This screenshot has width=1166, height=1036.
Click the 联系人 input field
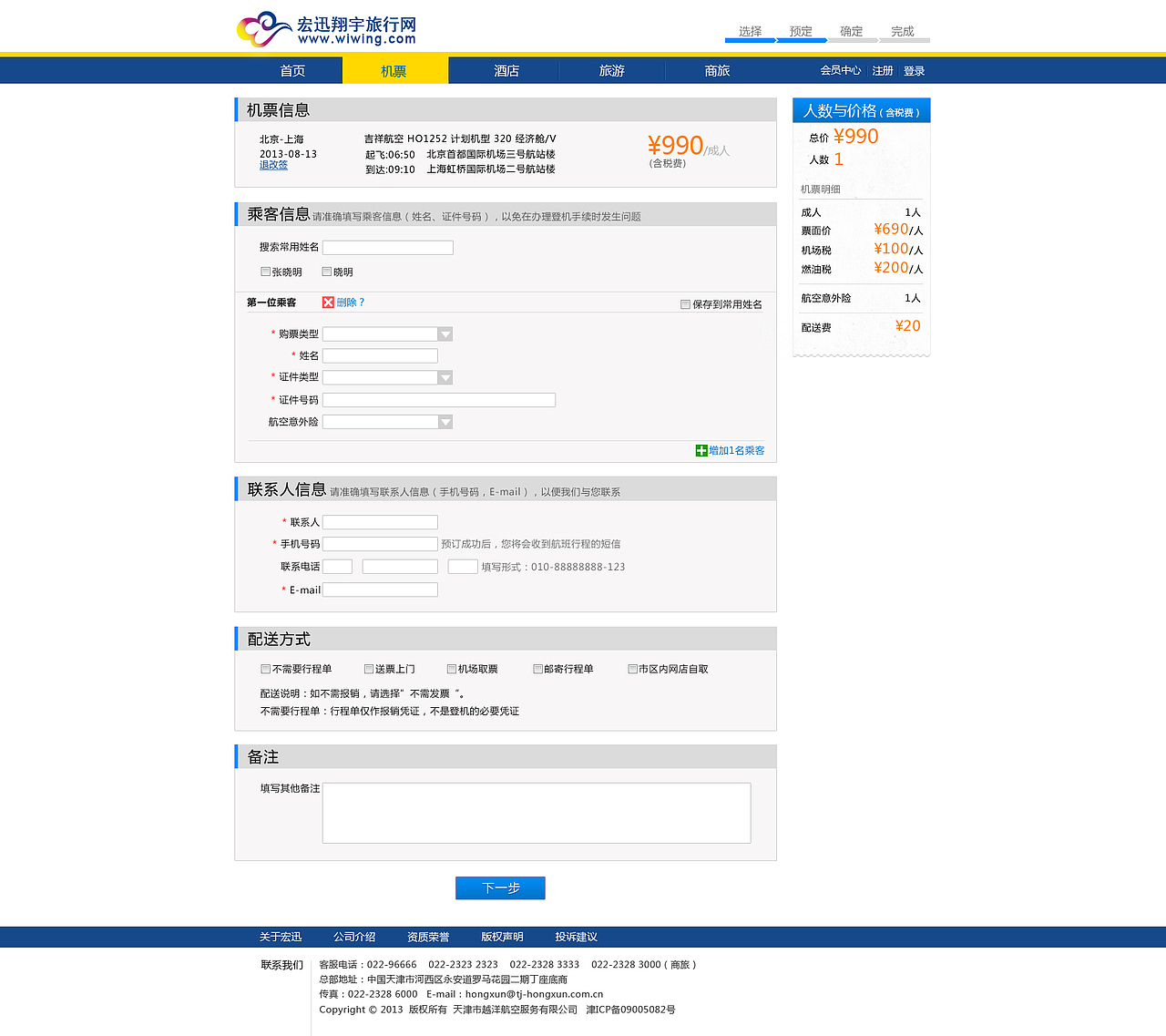tap(380, 522)
